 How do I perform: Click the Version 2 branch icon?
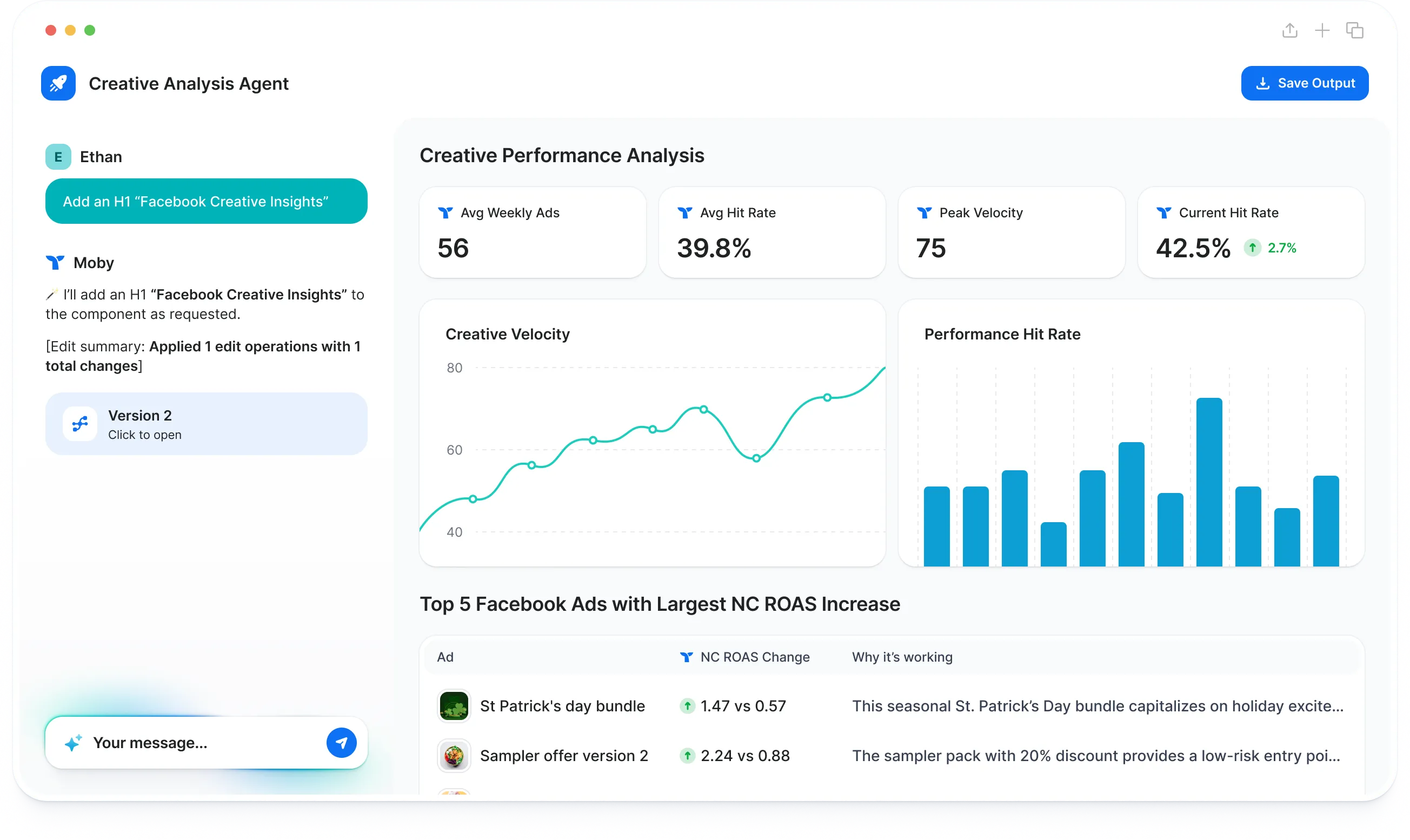tap(80, 424)
